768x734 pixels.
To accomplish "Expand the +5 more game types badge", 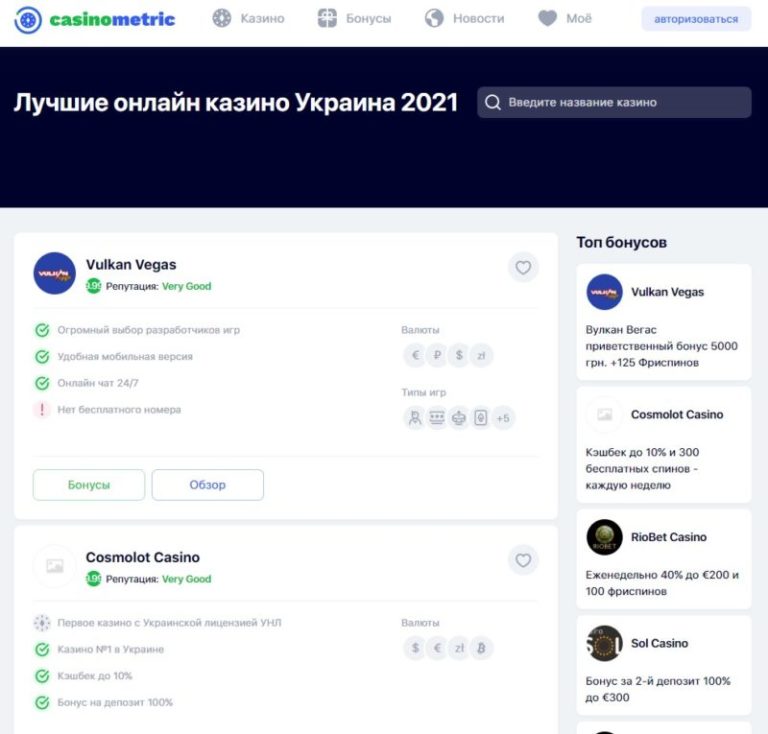I will coord(503,418).
